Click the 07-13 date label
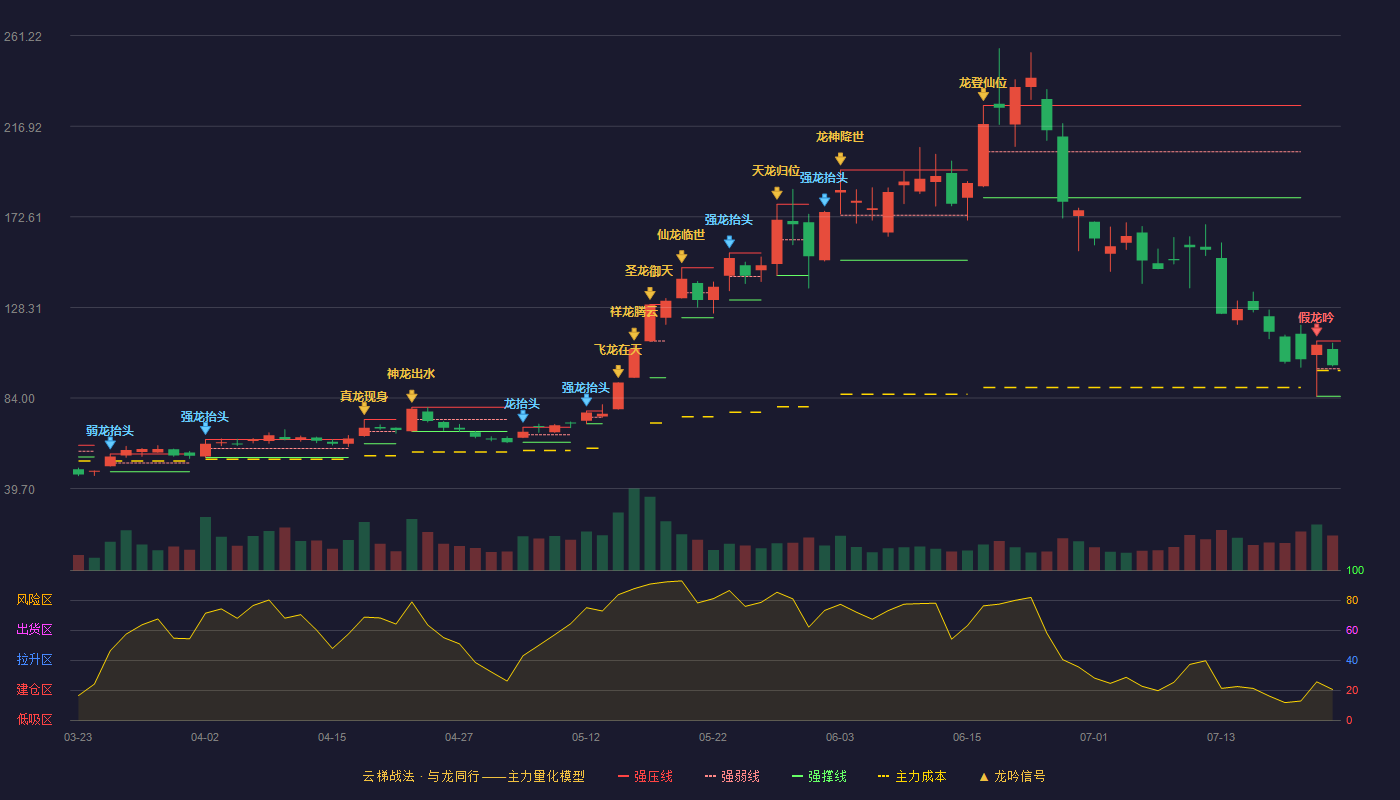This screenshot has width=1400, height=800. pyautogui.click(x=1221, y=737)
